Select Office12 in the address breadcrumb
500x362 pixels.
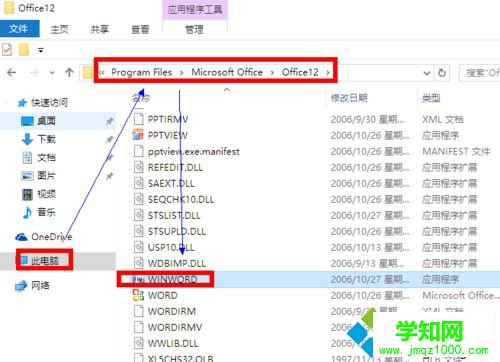tap(300, 72)
